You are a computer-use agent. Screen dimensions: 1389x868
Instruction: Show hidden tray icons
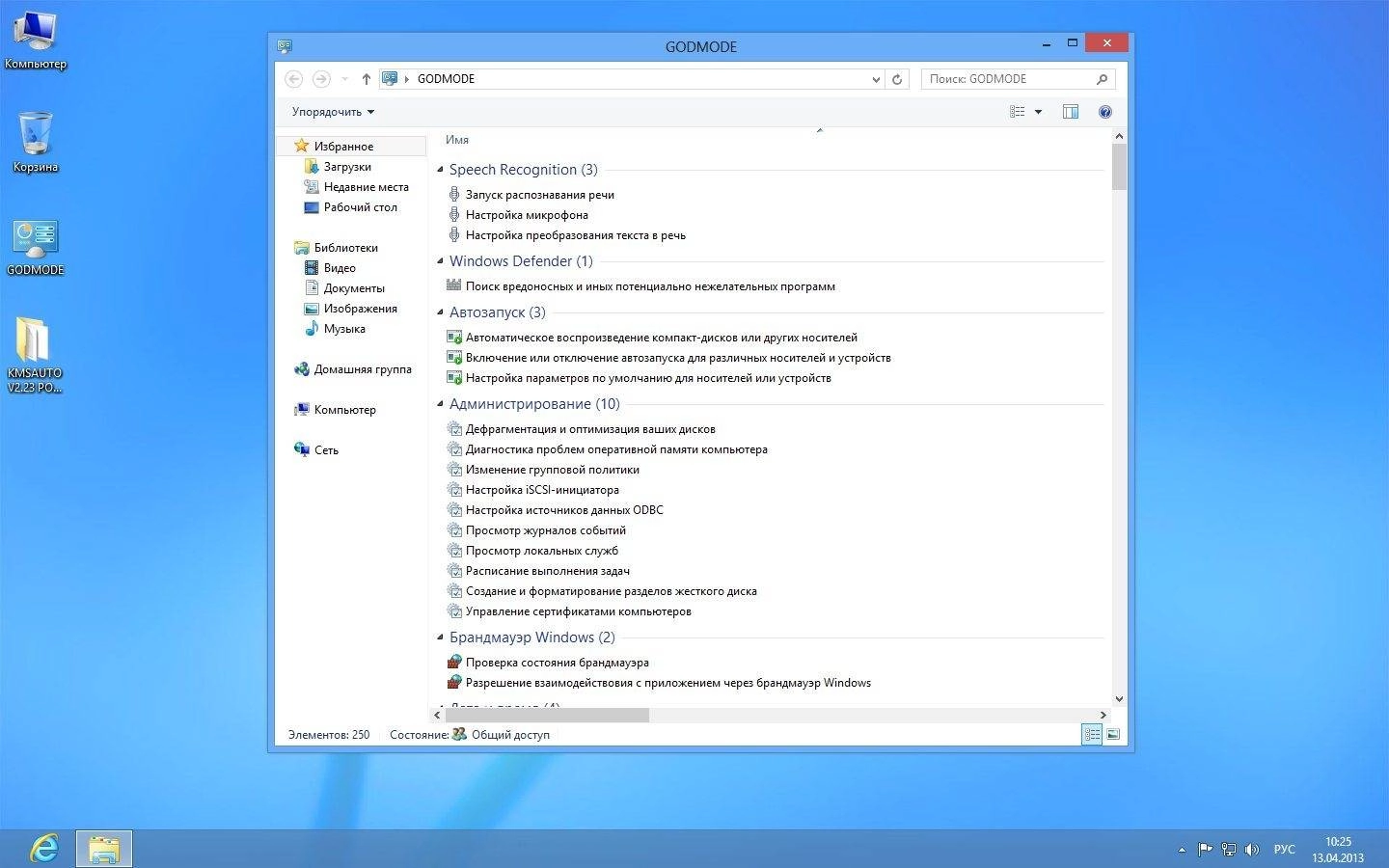coord(1182,850)
